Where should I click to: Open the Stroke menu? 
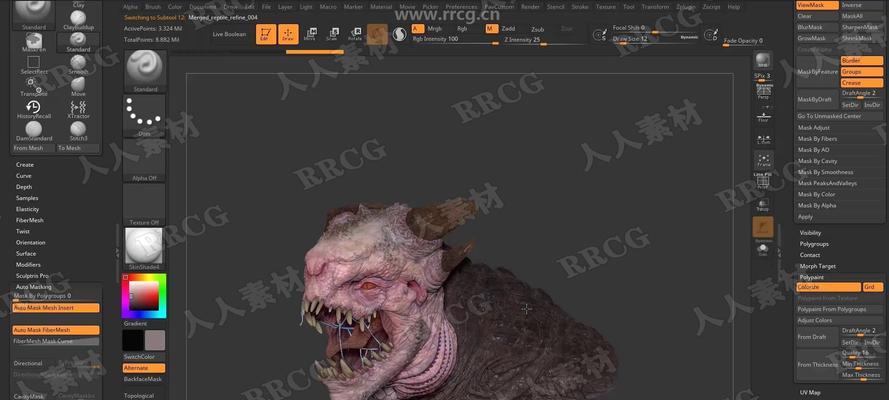point(580,7)
